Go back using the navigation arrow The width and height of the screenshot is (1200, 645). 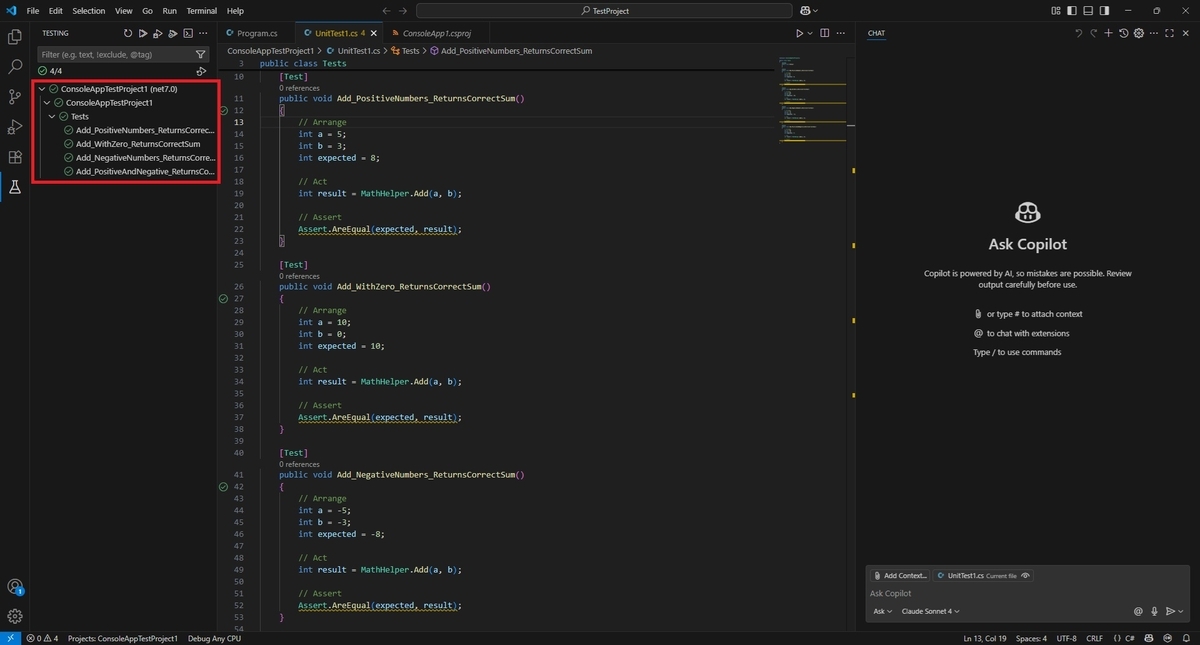387,11
